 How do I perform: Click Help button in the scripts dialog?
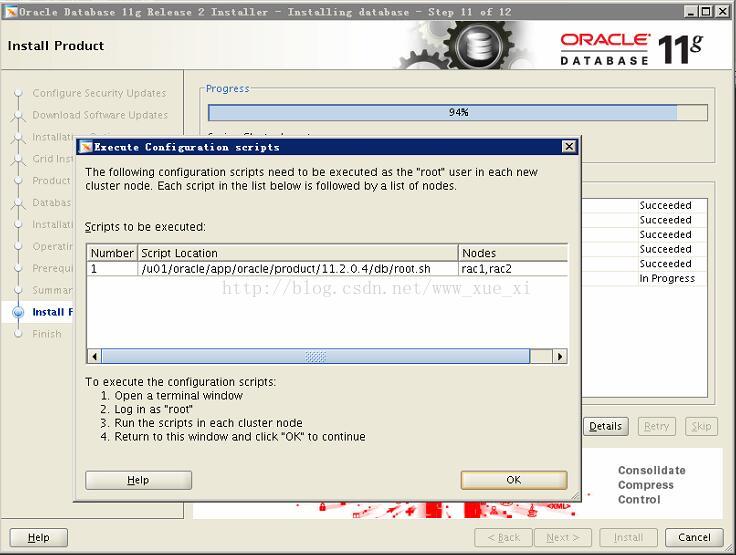click(x=138, y=480)
